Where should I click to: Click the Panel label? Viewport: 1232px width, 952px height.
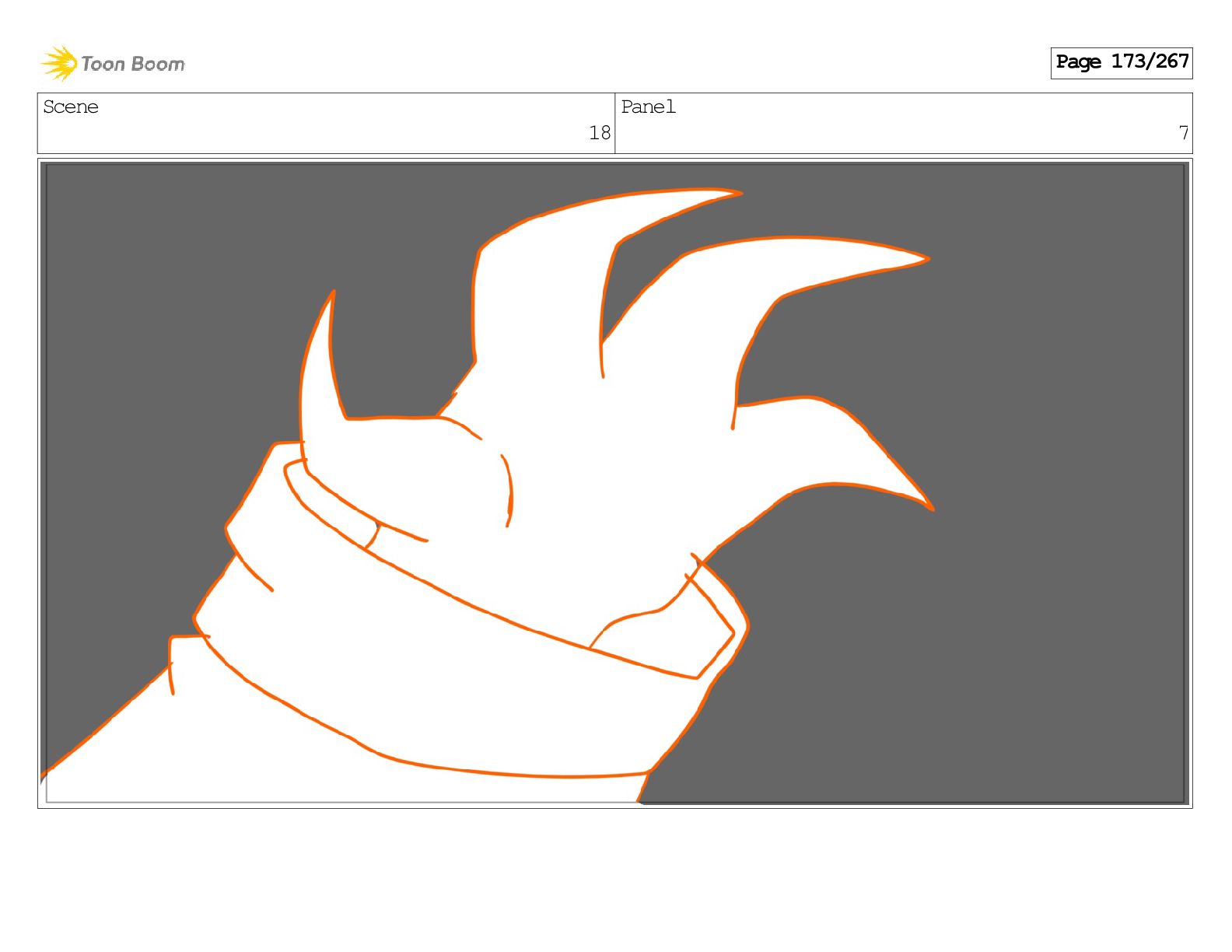coord(648,107)
